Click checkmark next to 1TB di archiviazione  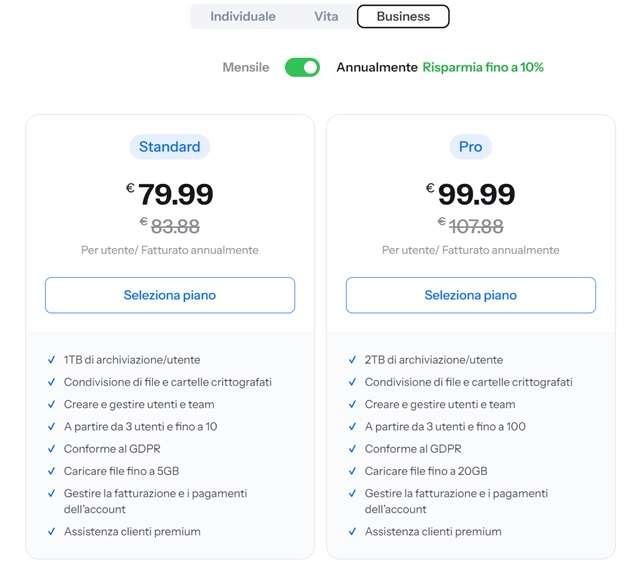point(51,360)
